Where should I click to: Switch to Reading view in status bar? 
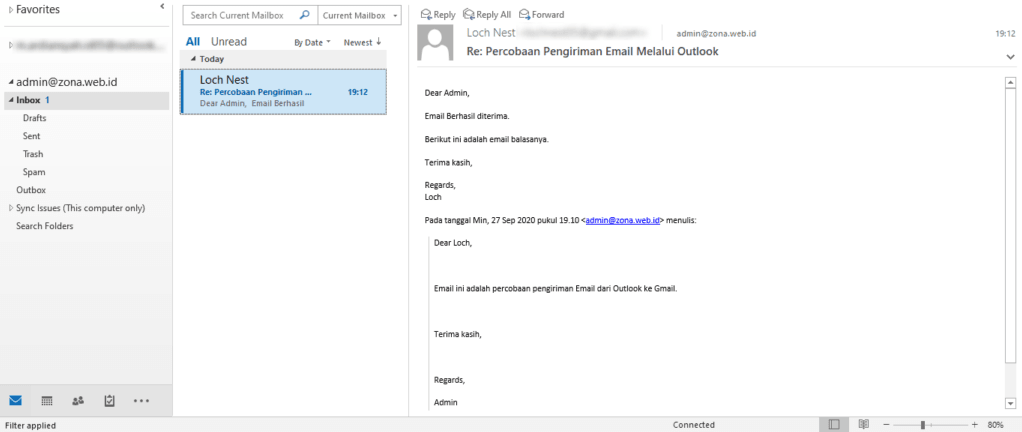point(864,425)
